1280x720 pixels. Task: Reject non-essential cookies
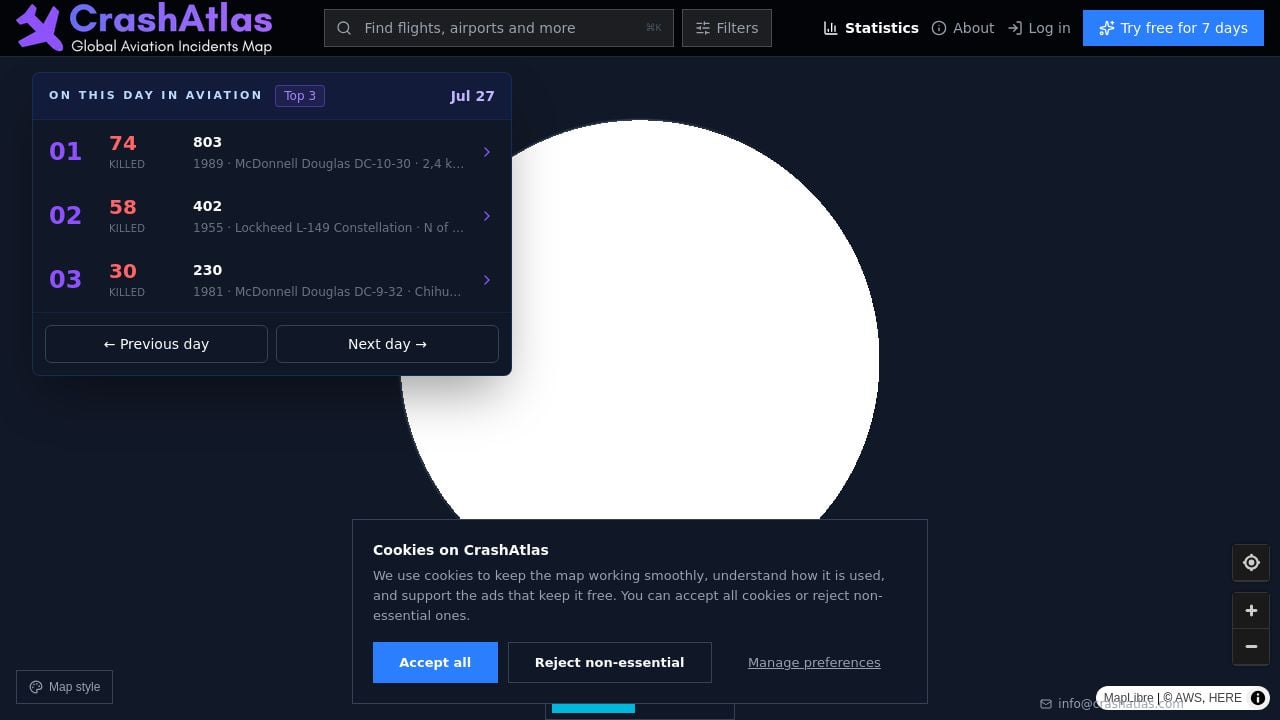[x=610, y=663]
